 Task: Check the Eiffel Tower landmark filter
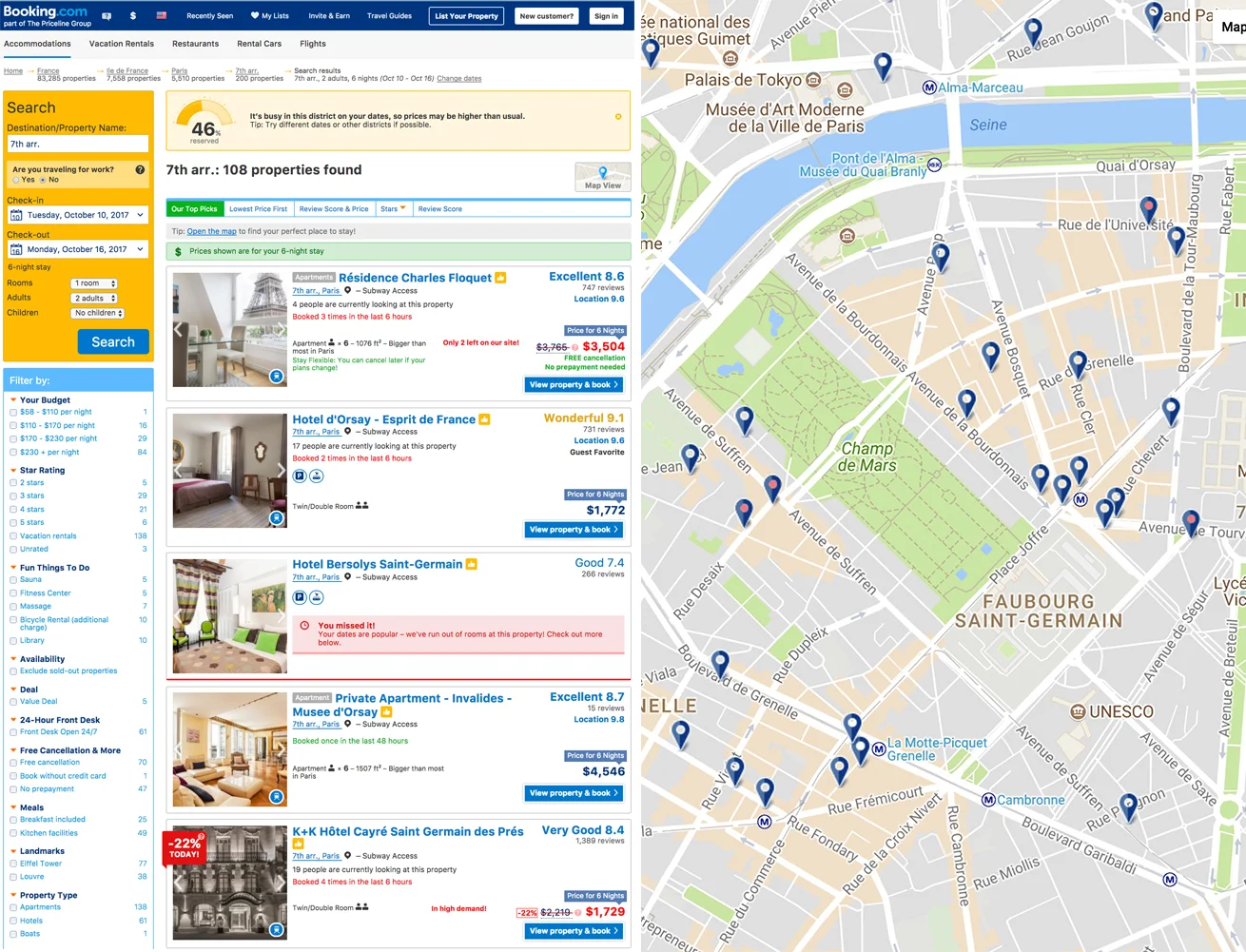pyautogui.click(x=13, y=864)
